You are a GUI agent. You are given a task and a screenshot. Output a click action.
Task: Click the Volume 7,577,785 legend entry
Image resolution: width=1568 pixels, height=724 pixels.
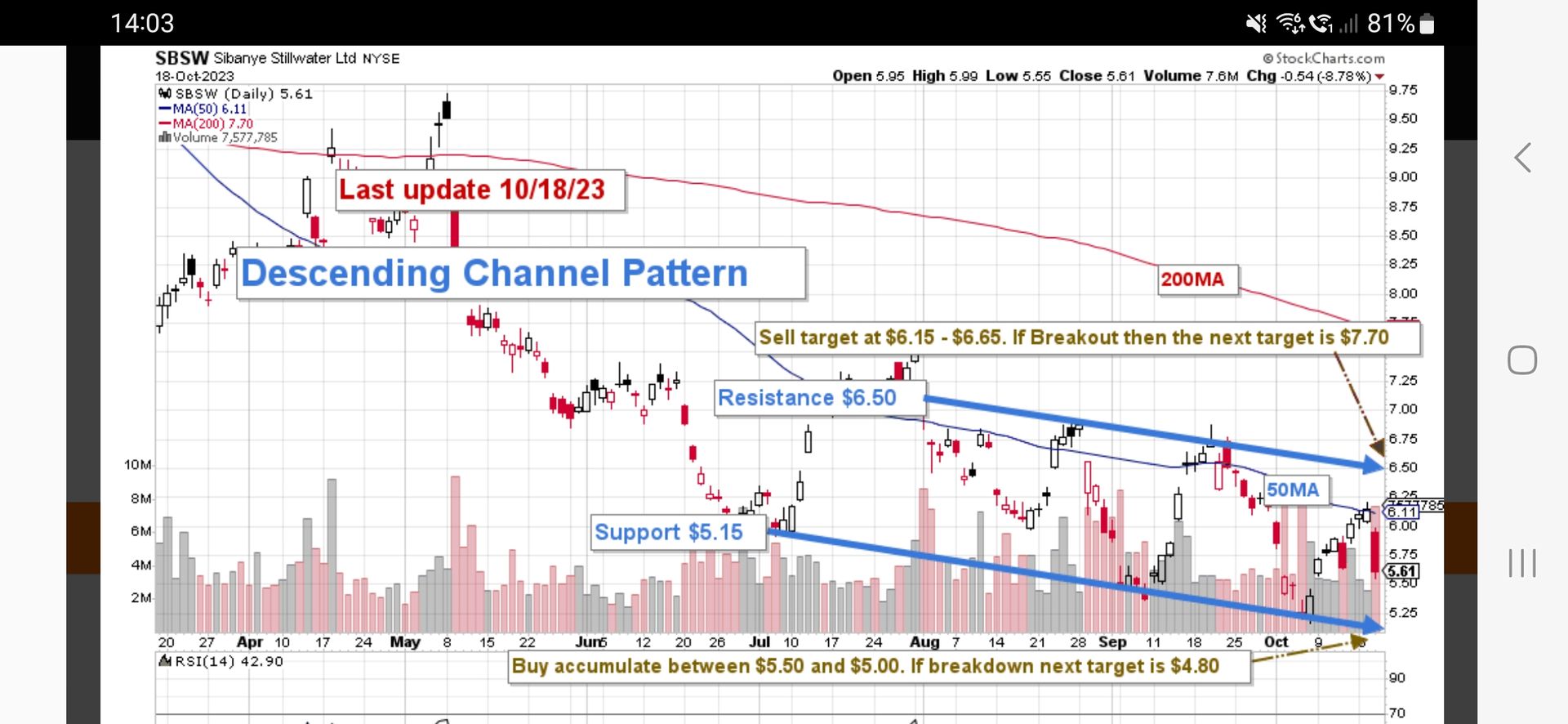(219, 137)
